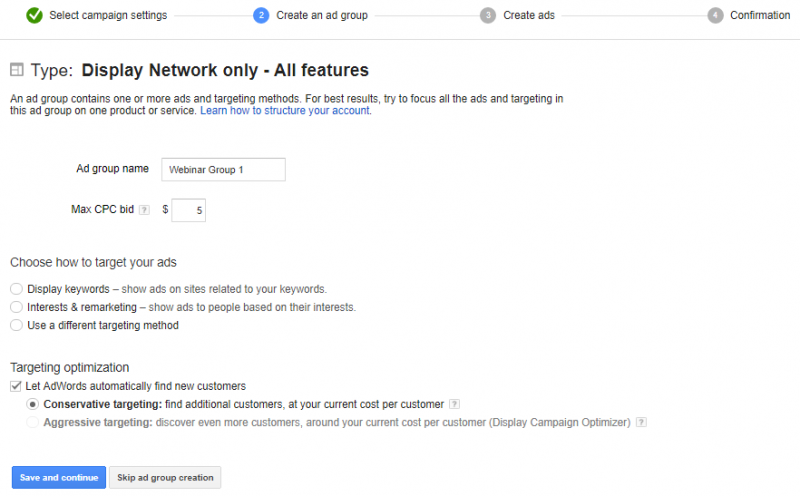The image size is (800, 496).
Task: Open Learn how to structure your account link
Action: pos(286,111)
